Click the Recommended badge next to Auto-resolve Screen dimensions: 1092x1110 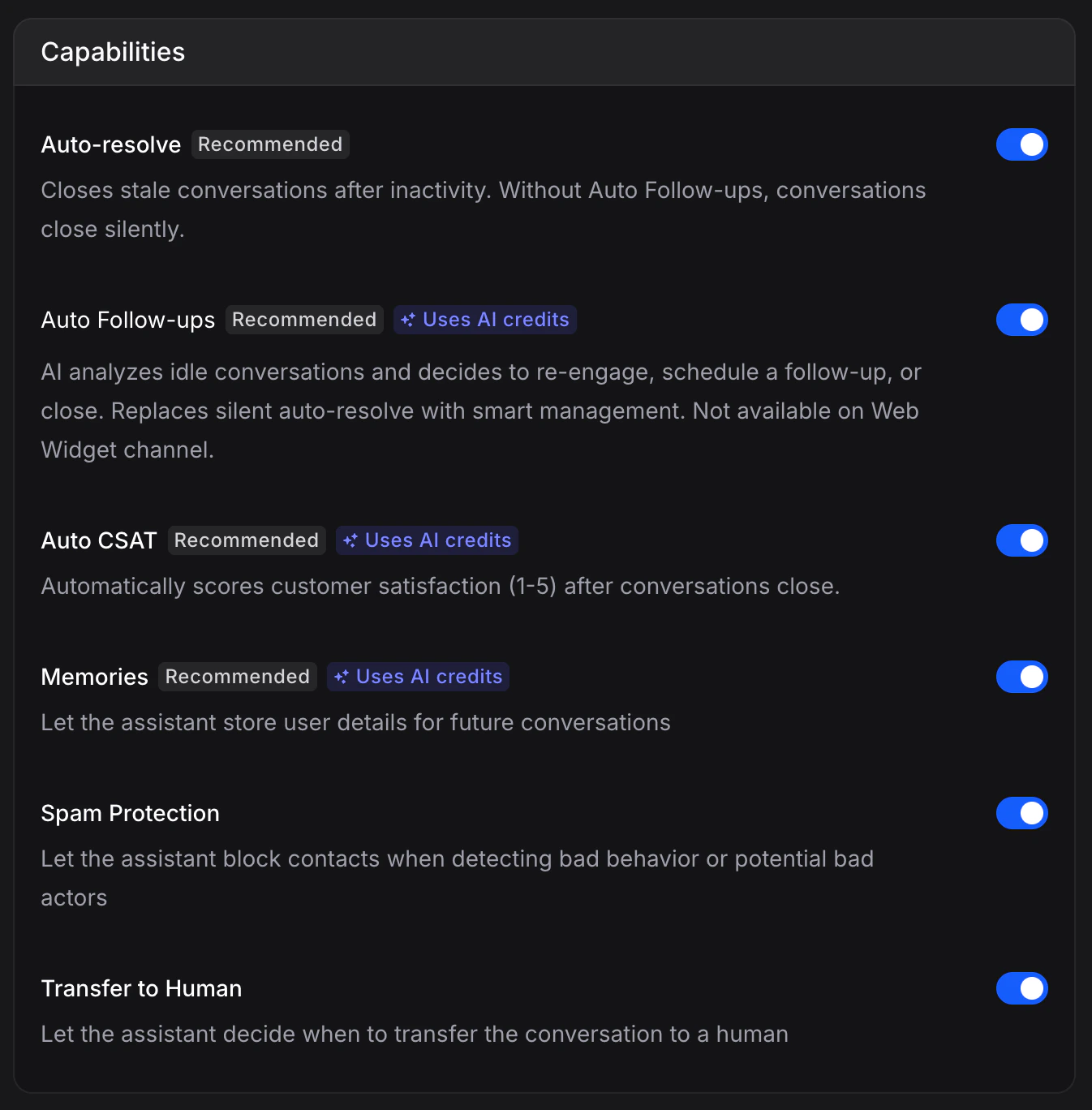pos(270,144)
